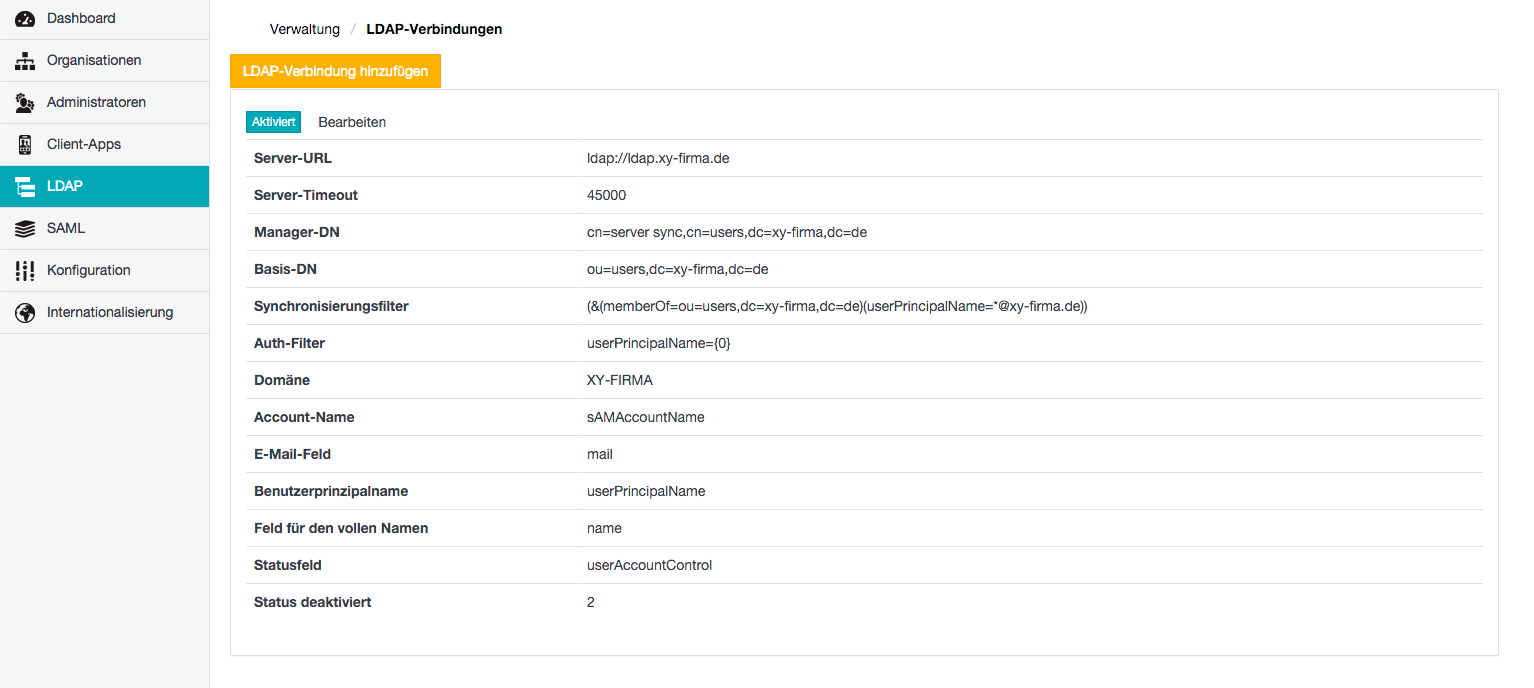Click the LDAP-Verbindungen breadcrumb
Viewport: 1534px width, 688px height.
pos(434,29)
